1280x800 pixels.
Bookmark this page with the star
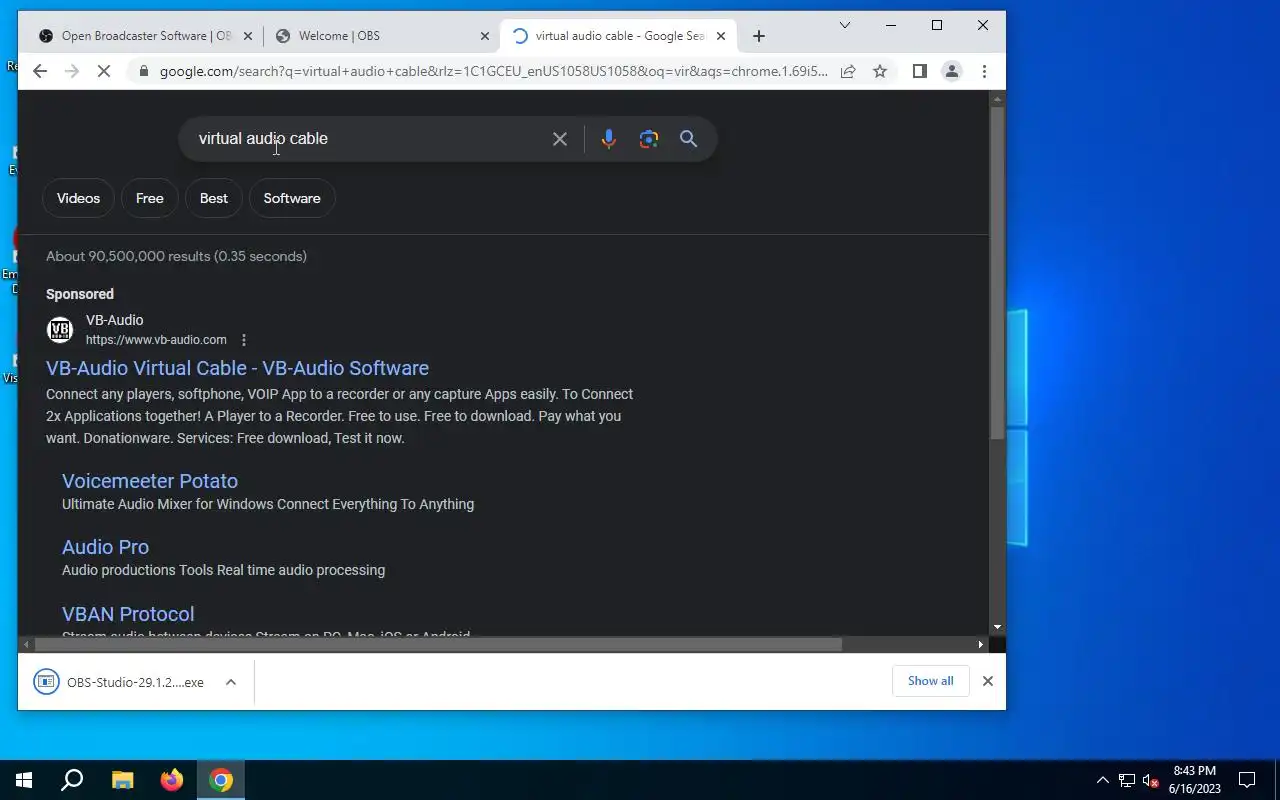(880, 71)
